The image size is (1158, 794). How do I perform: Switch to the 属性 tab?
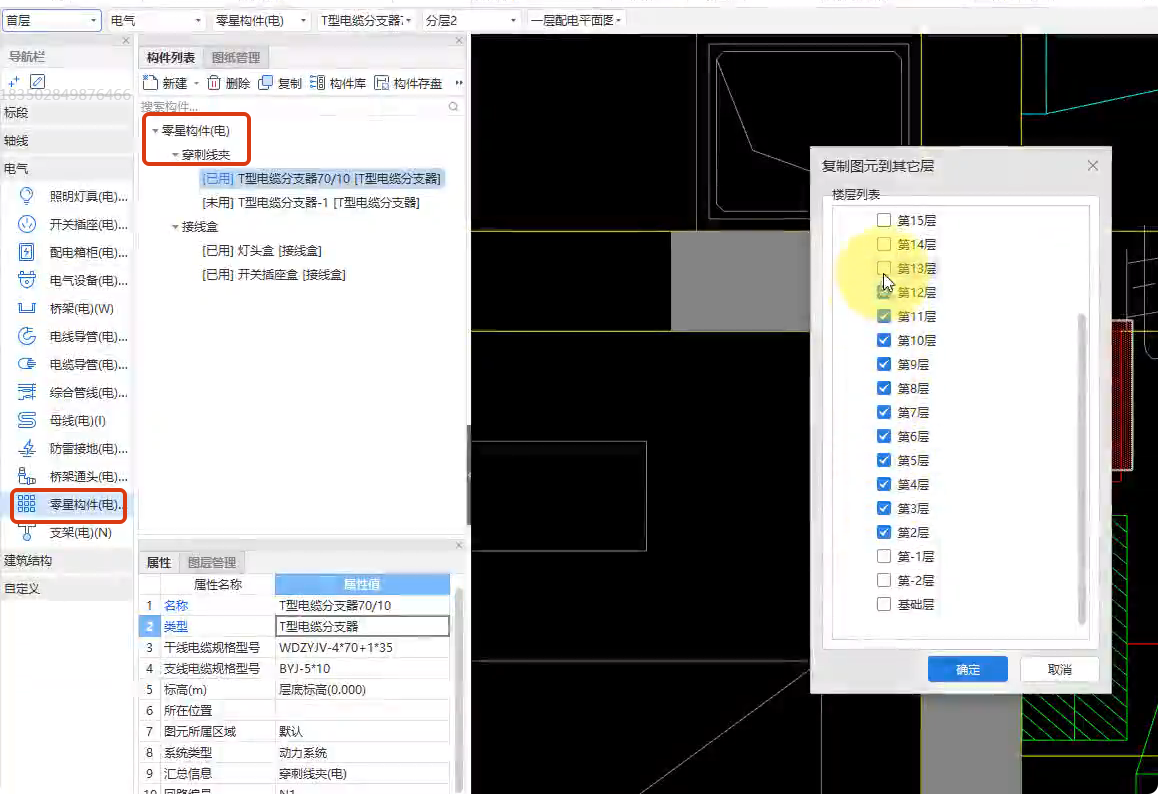point(159,562)
